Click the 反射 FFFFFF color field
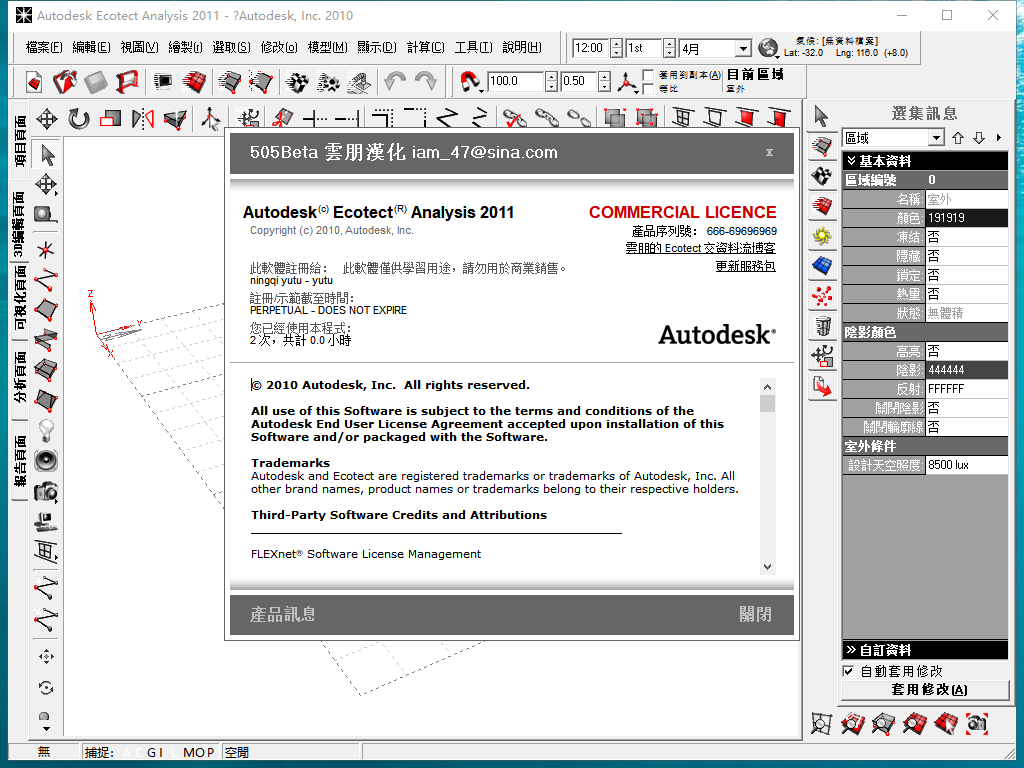Image resolution: width=1024 pixels, height=768 pixels. point(967,389)
